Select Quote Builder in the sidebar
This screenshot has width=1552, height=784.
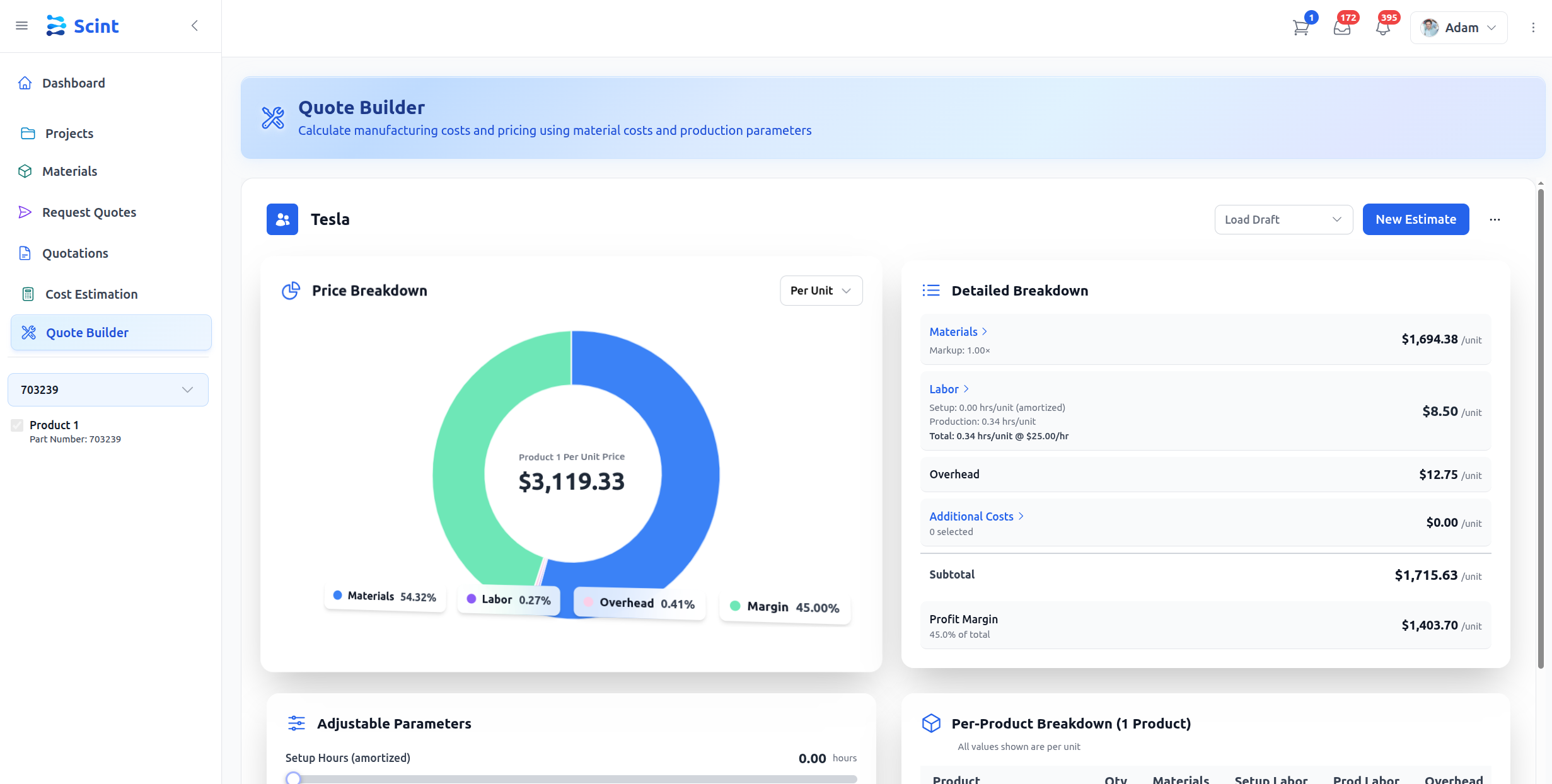coord(111,333)
